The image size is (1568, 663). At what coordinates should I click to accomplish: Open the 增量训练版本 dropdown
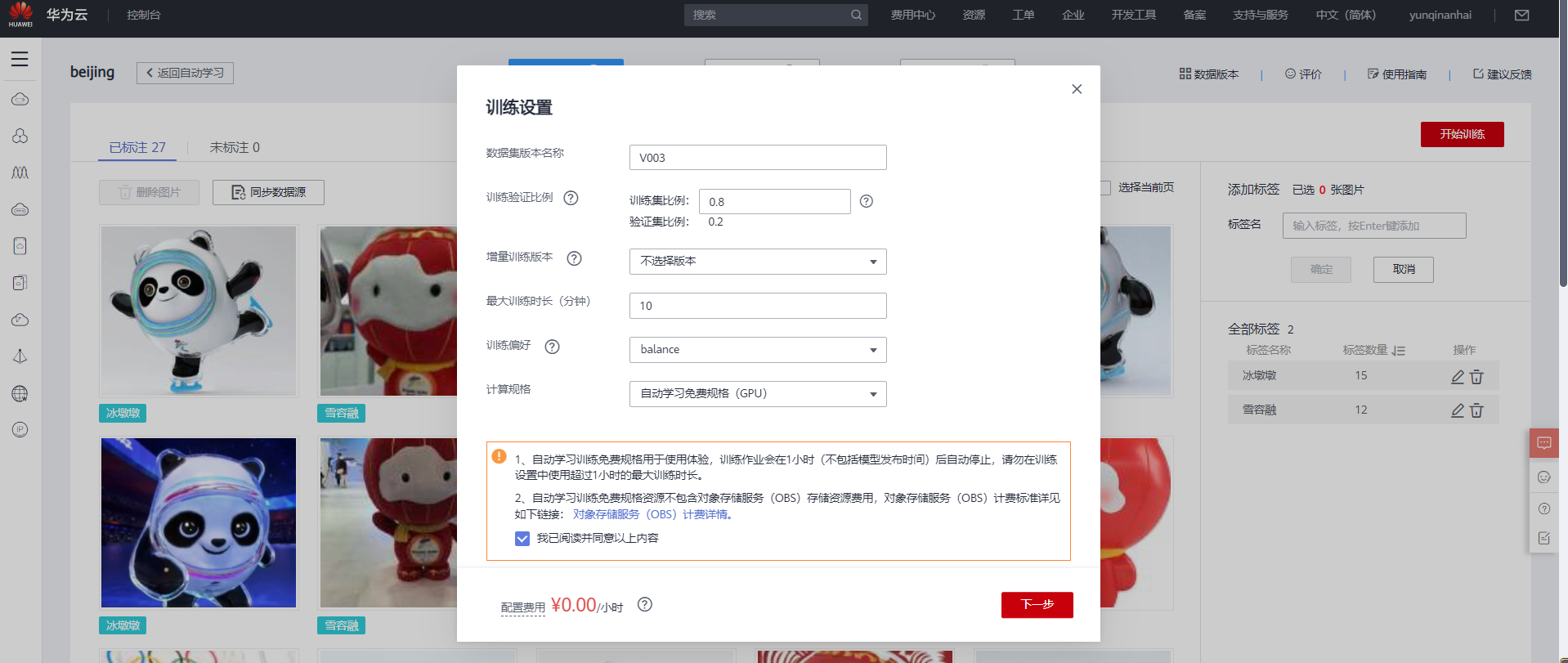(758, 262)
